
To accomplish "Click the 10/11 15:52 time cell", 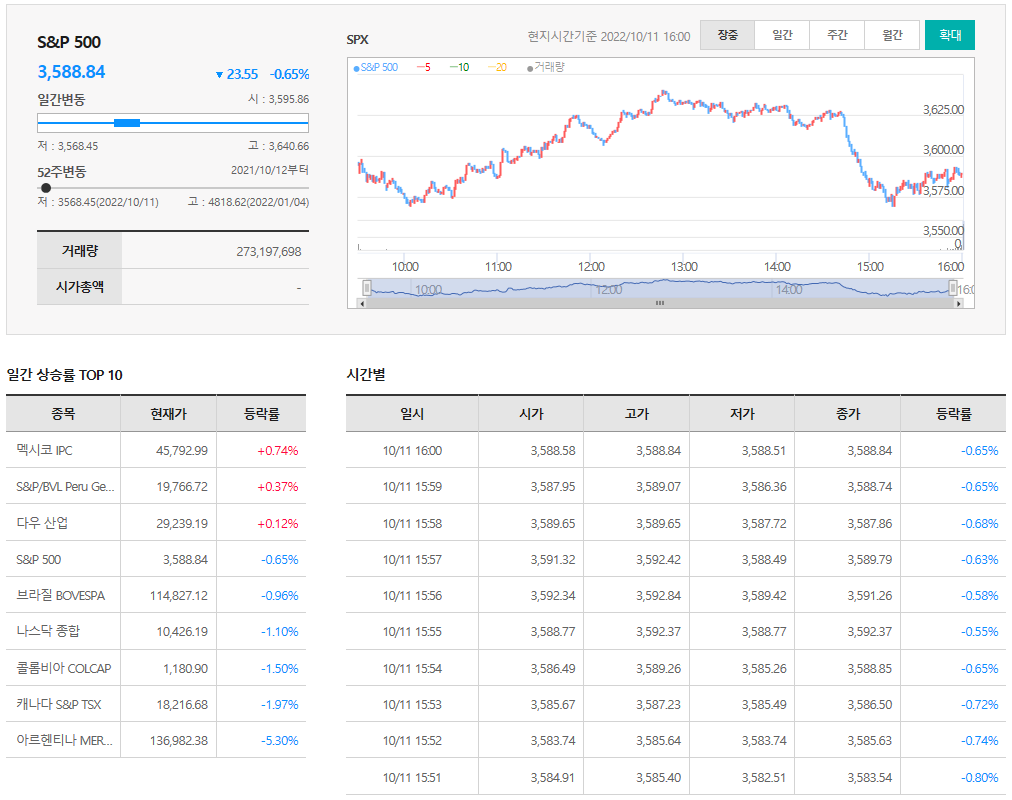I will pos(412,741).
